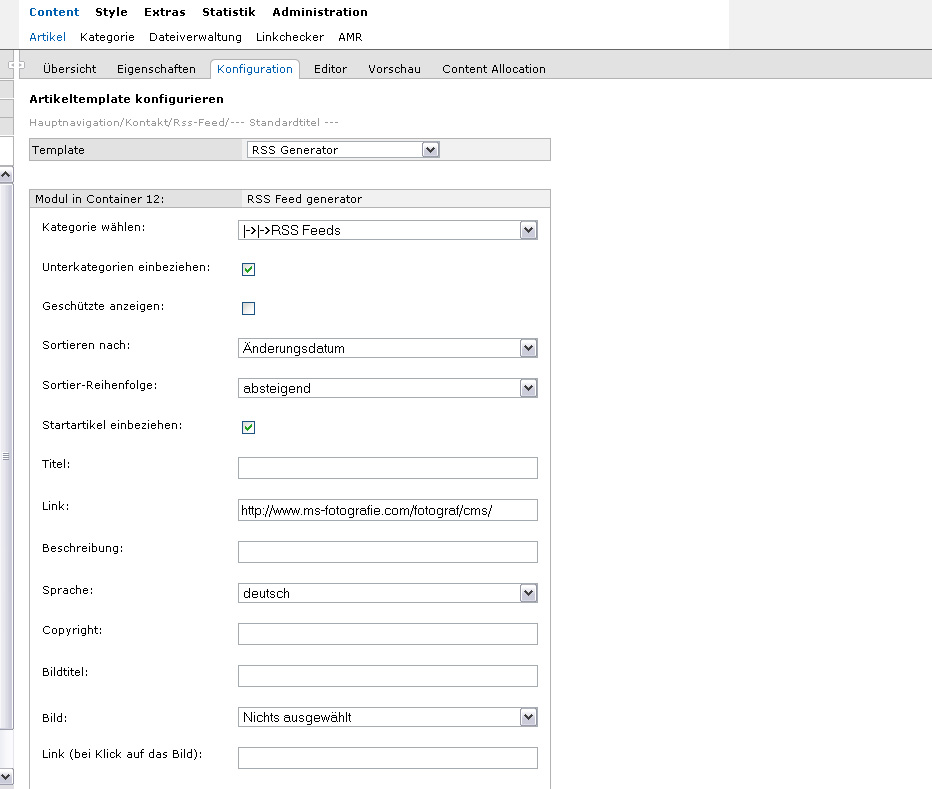932x789 pixels.
Task: Open the Template dropdown
Action: click(x=342, y=150)
